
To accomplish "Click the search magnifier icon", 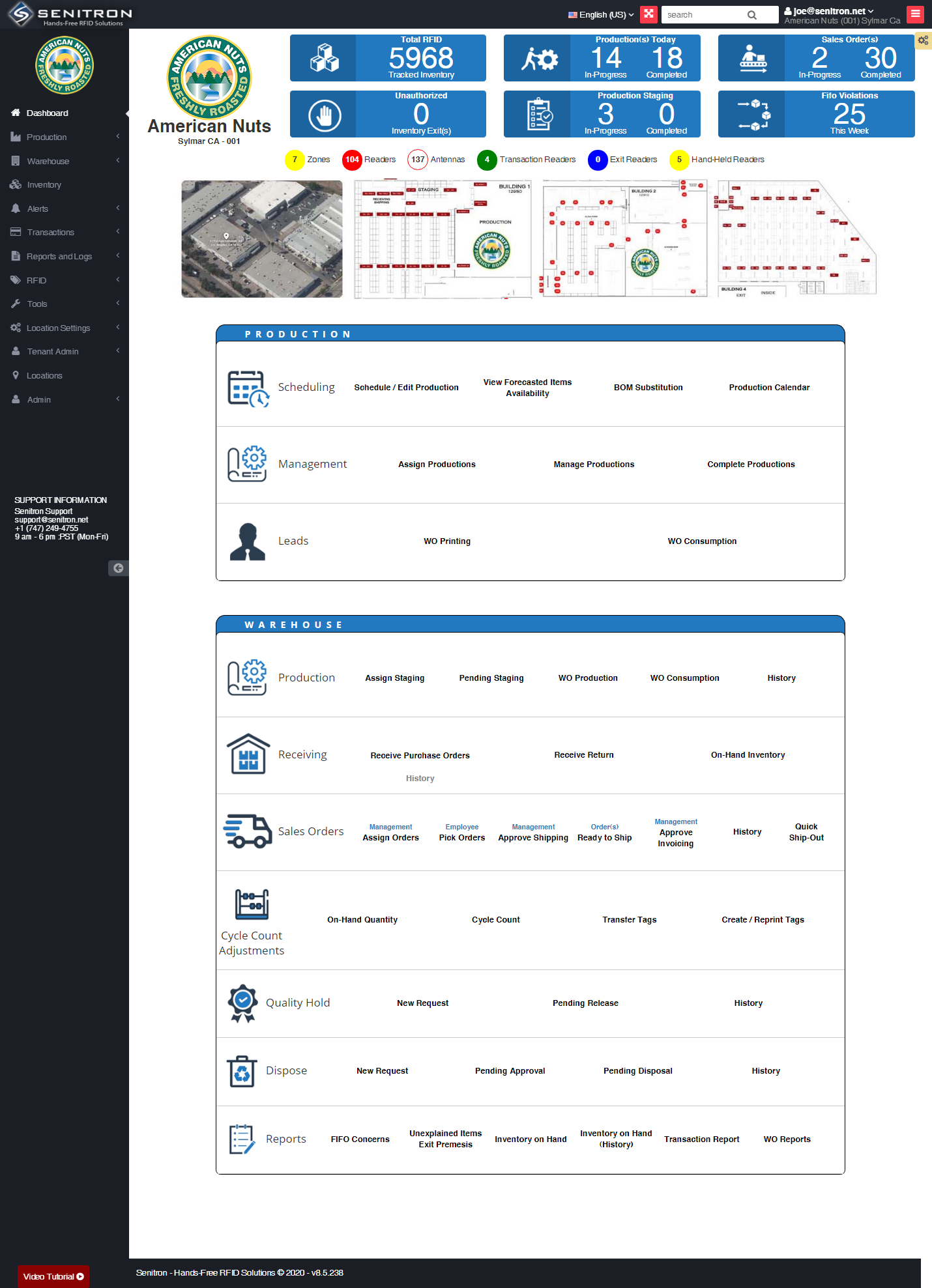I will pos(751,15).
